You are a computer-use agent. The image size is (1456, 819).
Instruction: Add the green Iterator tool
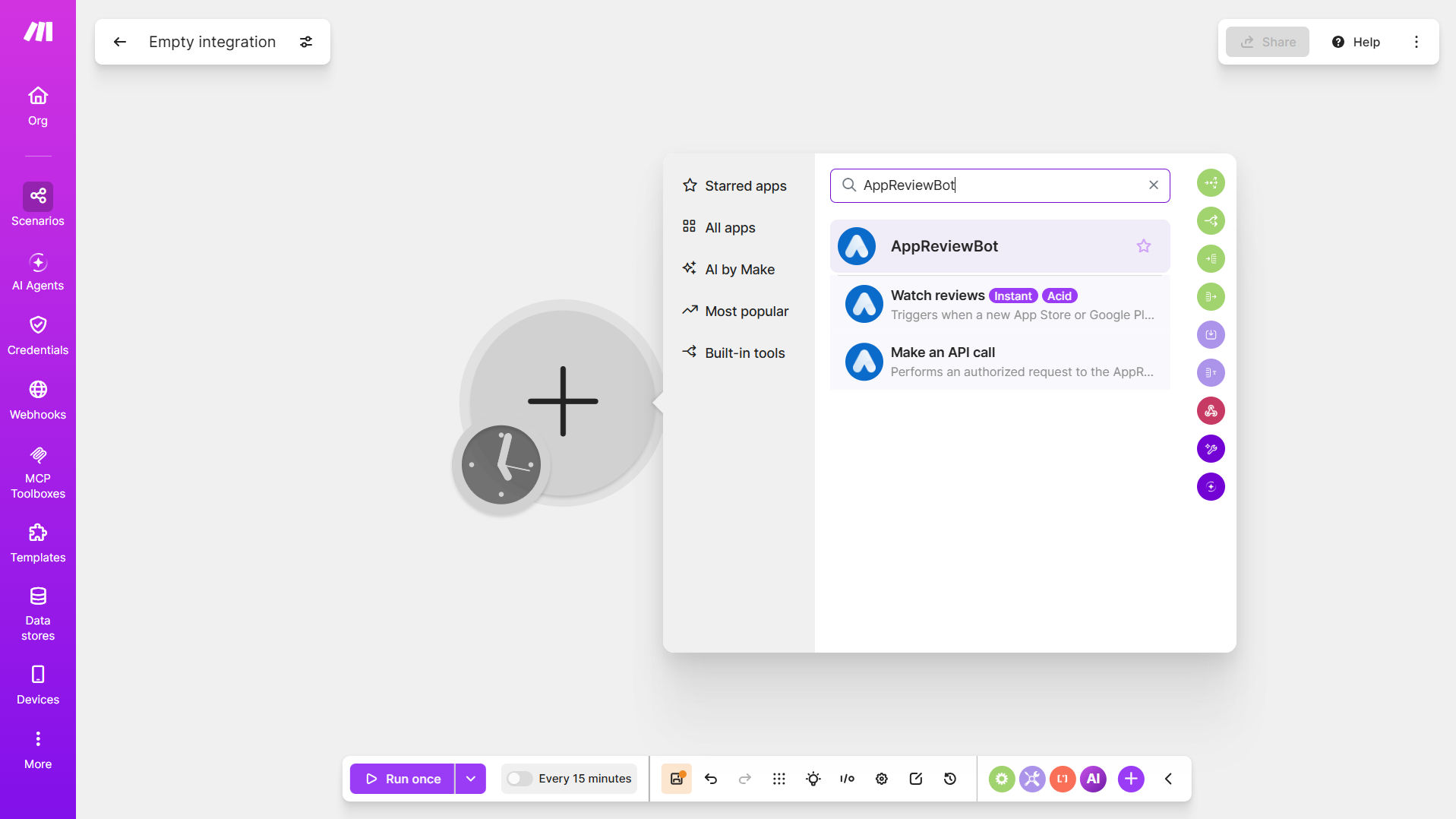(x=1211, y=259)
